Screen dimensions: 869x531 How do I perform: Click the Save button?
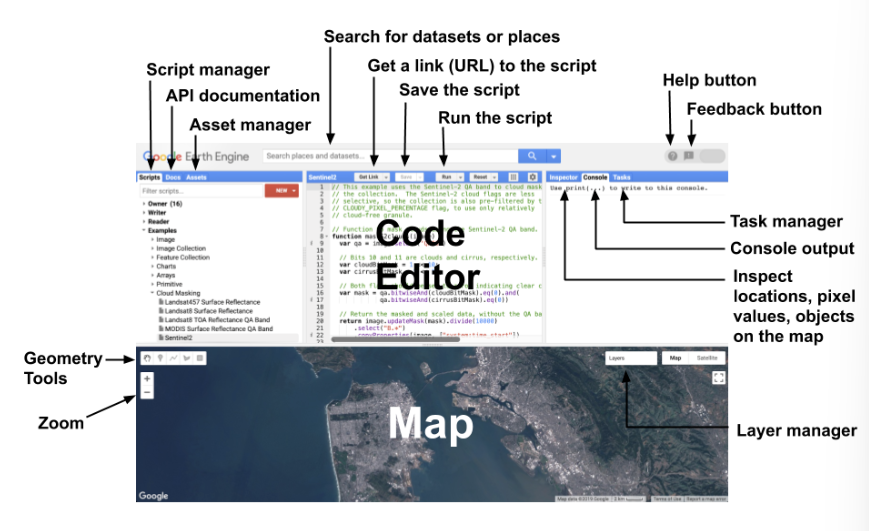[406, 177]
